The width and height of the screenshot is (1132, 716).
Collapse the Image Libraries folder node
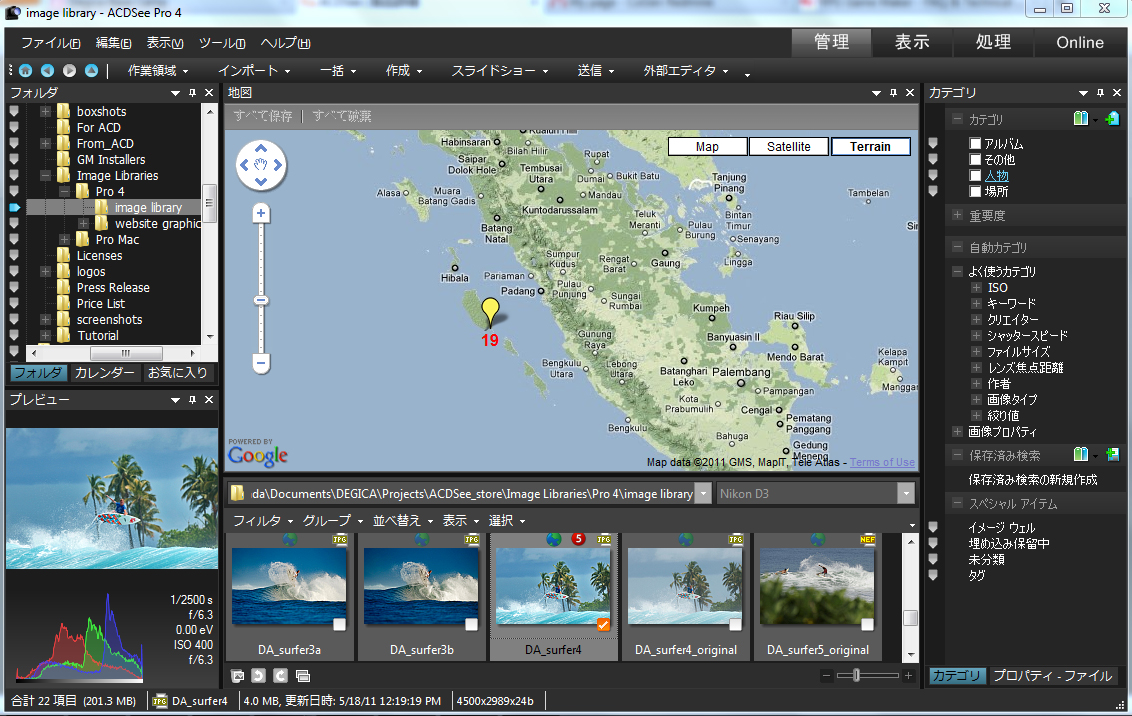pos(45,175)
